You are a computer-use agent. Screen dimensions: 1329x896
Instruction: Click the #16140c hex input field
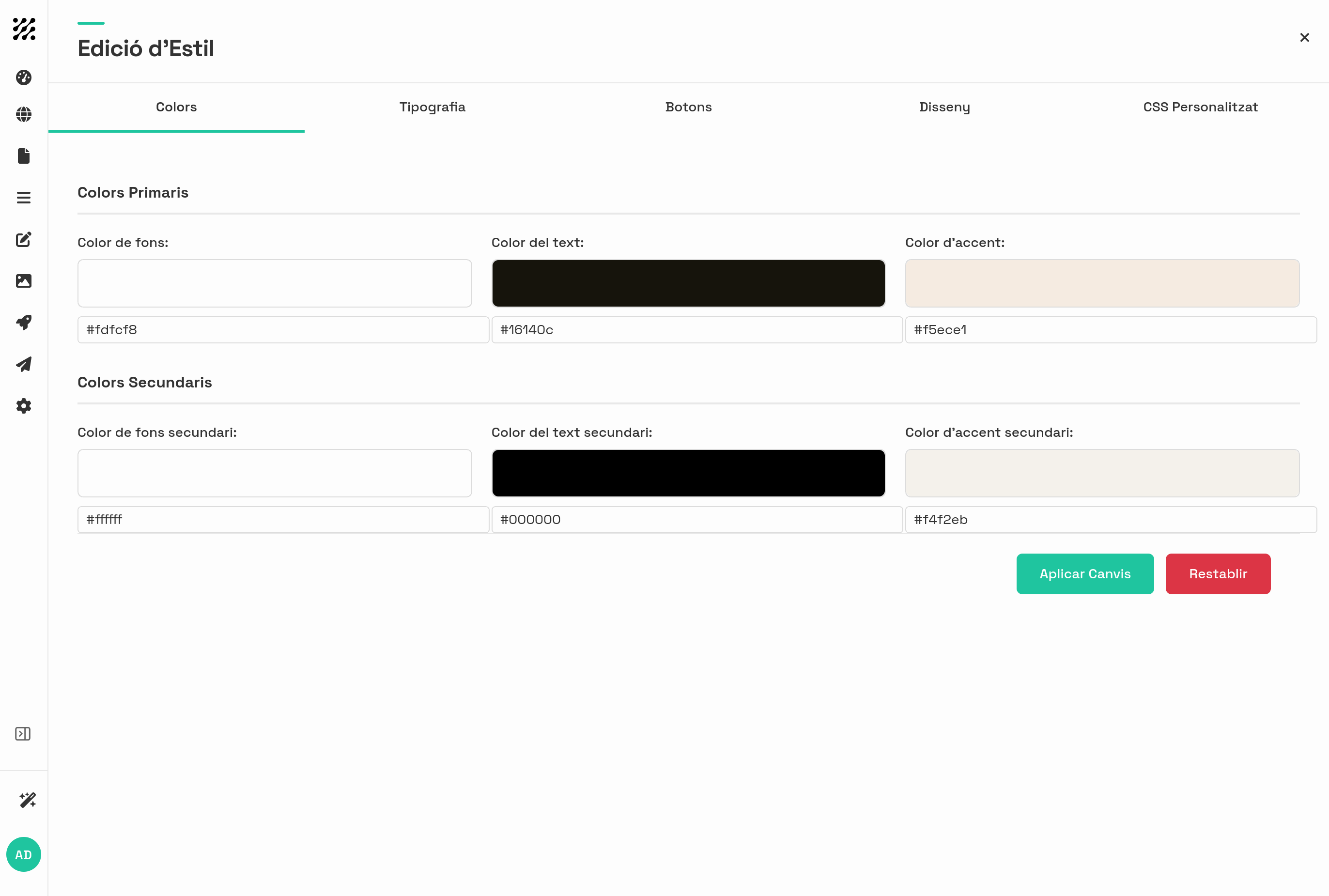697,330
